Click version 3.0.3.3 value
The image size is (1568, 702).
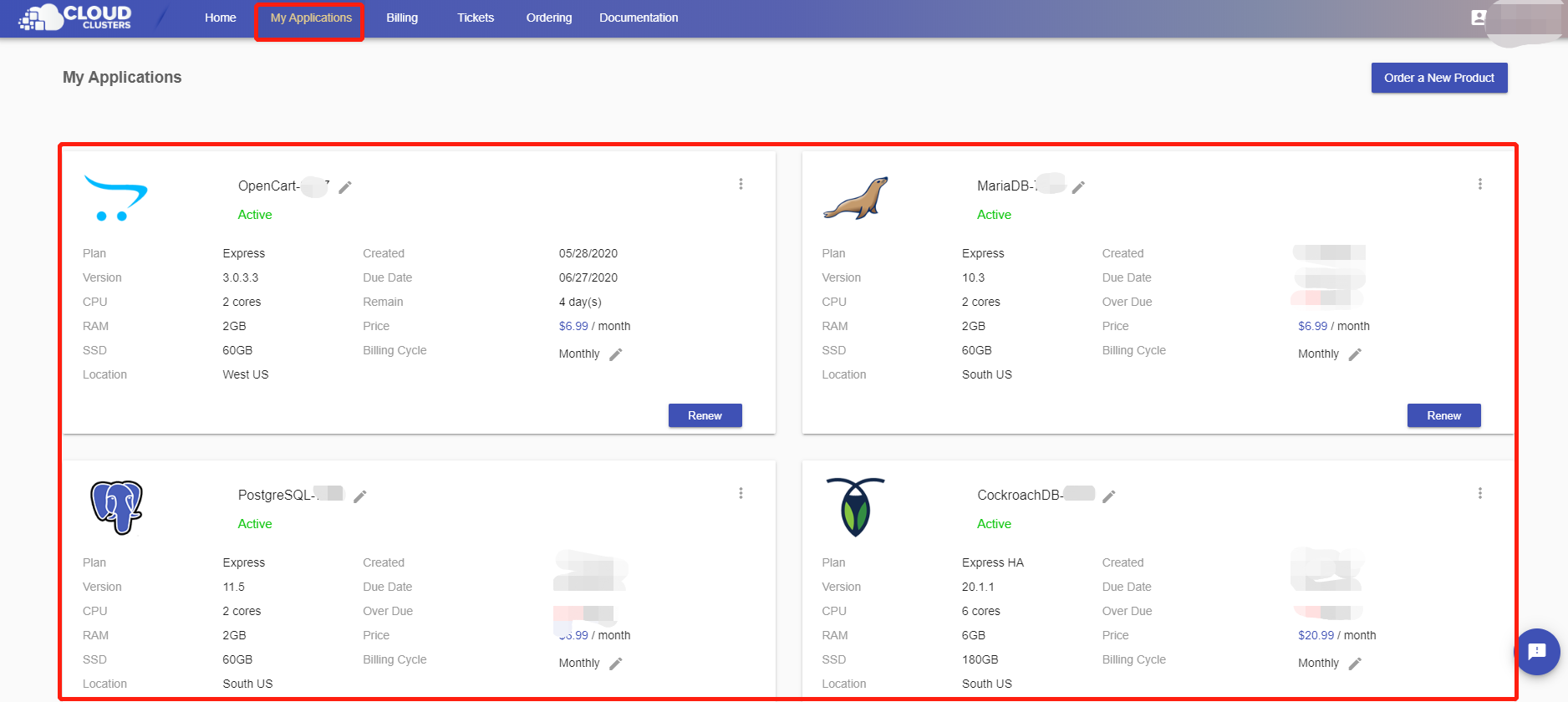click(241, 277)
